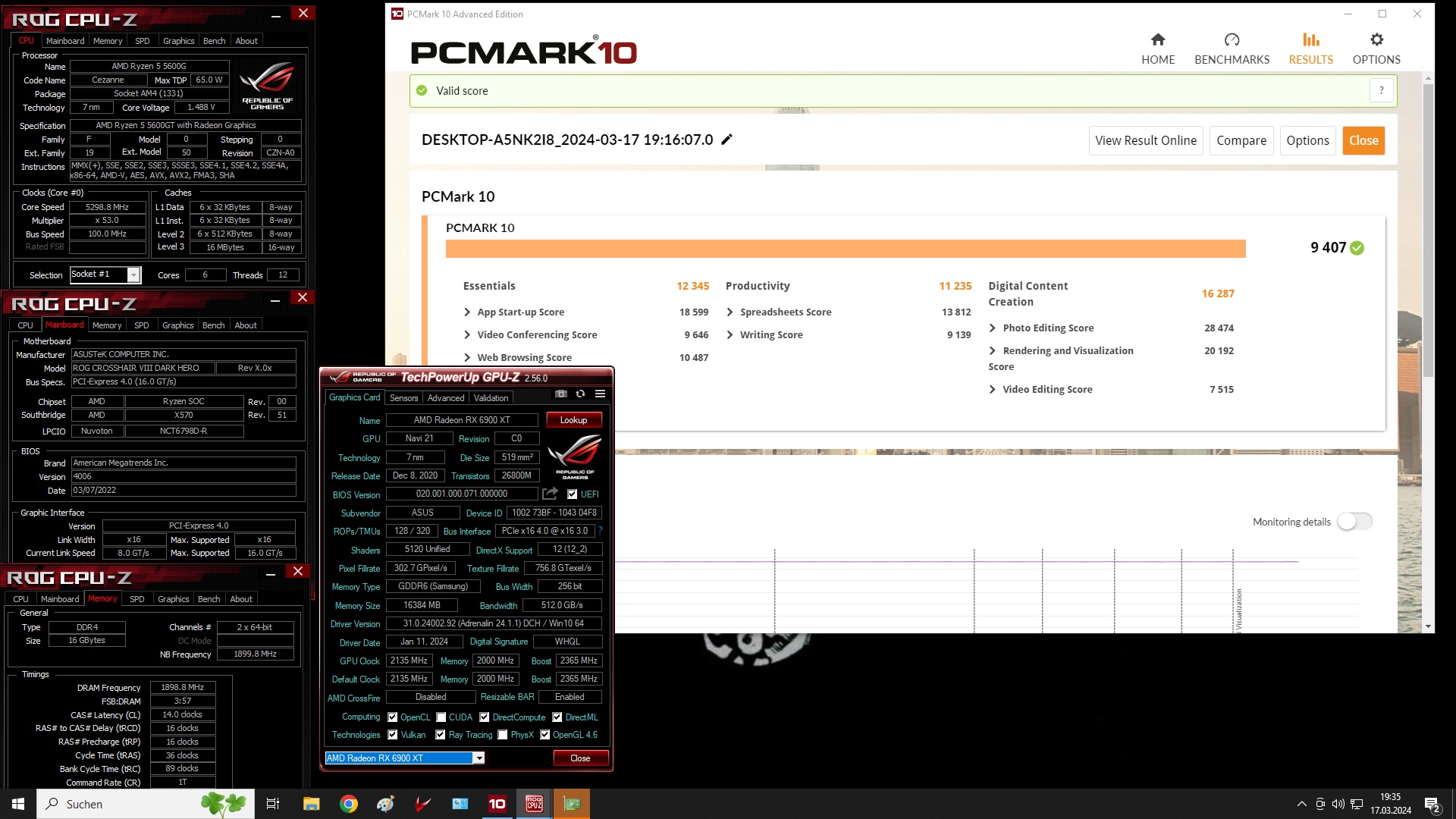Click the Lookup button in GPU-Z
Screen dimensions: 1456x819
click(x=573, y=420)
